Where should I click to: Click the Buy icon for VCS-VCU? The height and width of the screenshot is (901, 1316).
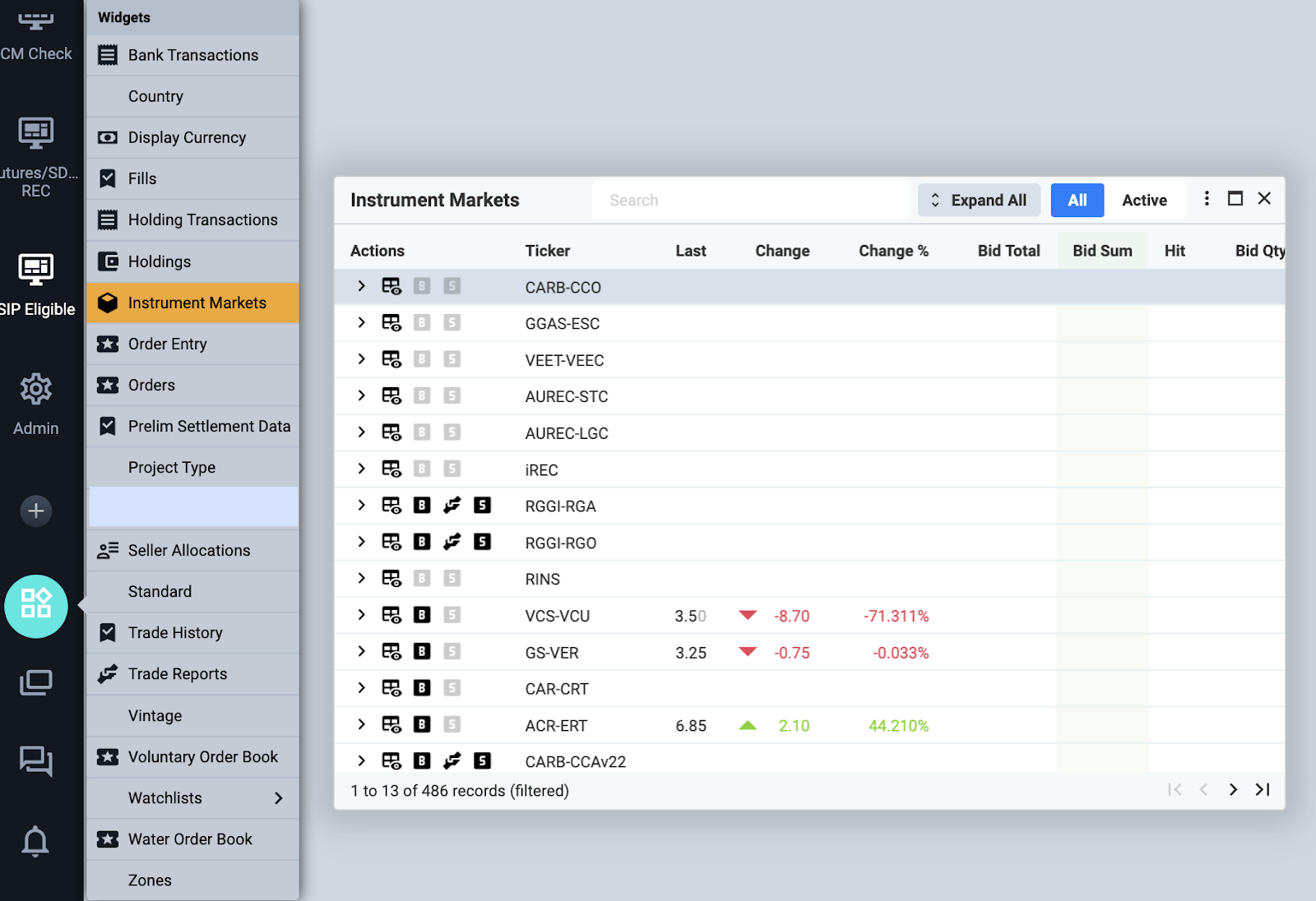(422, 615)
